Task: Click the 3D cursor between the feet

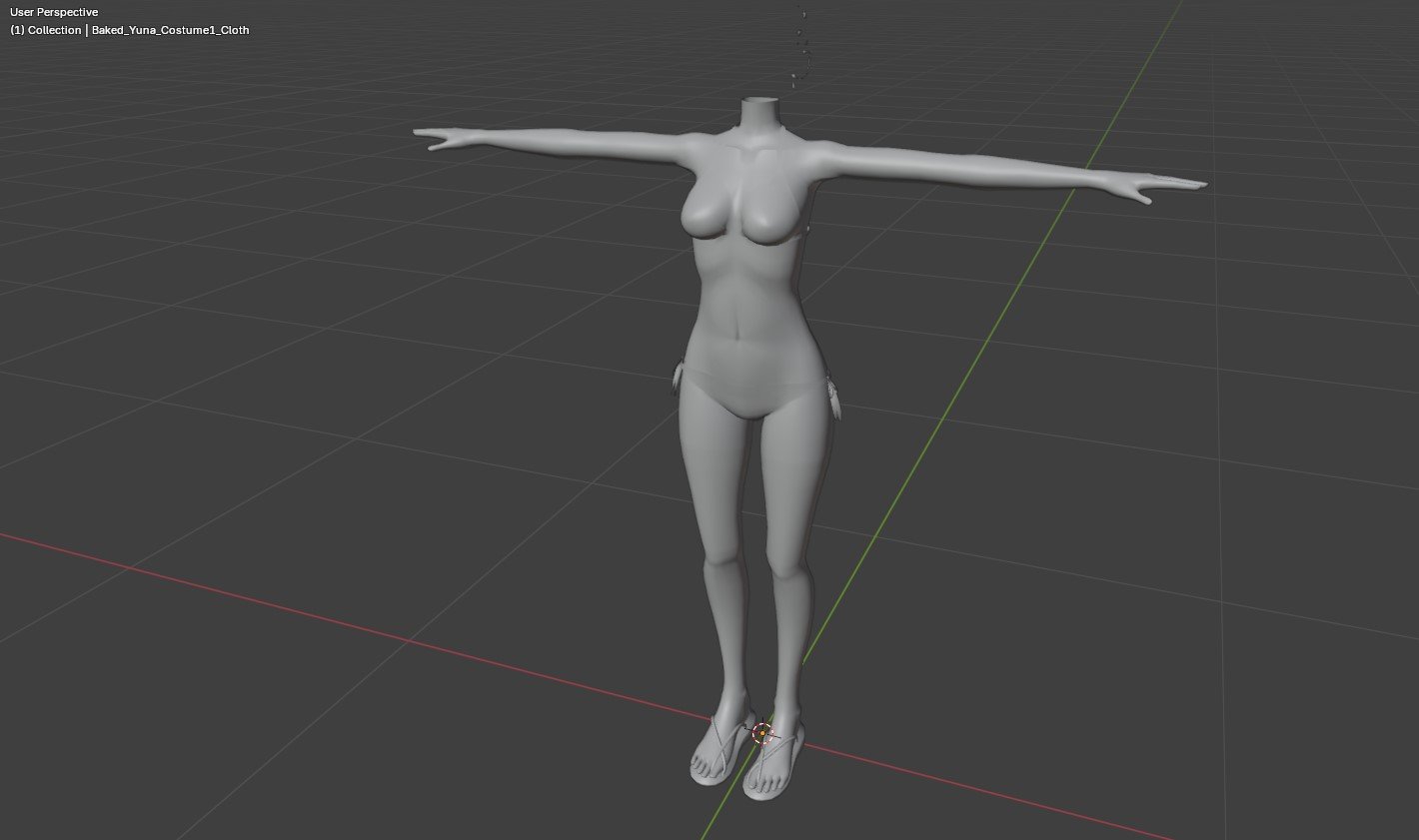Action: pos(762,733)
